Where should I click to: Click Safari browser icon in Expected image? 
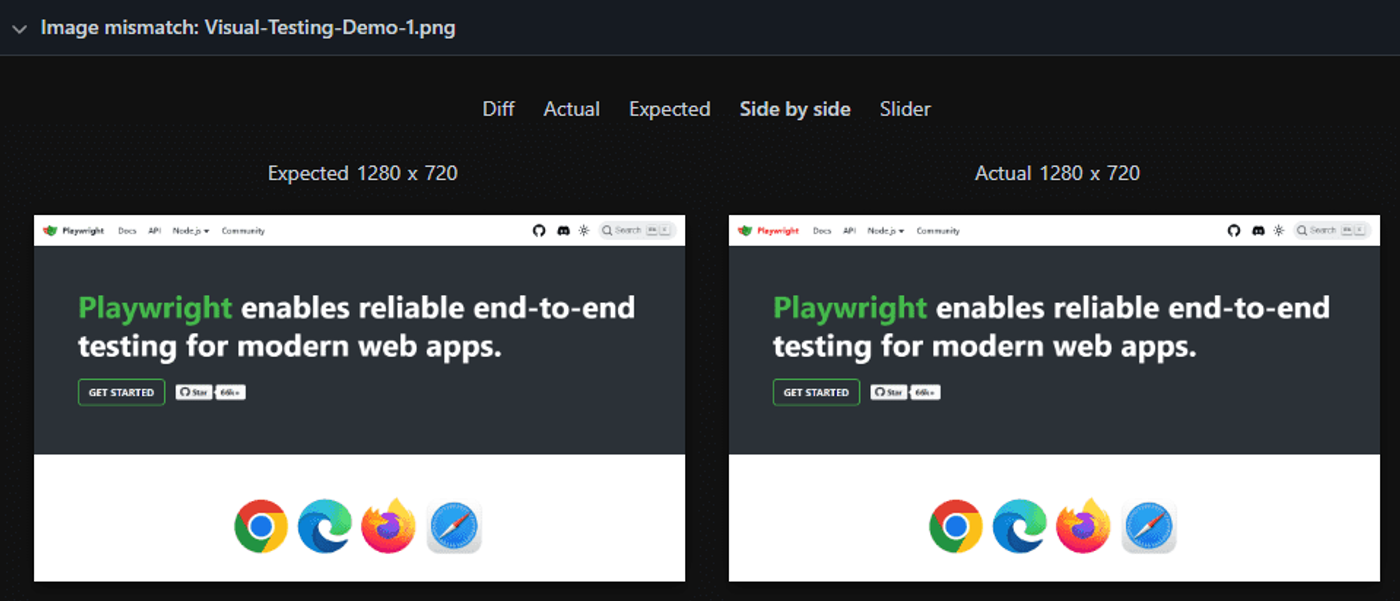[x=454, y=526]
